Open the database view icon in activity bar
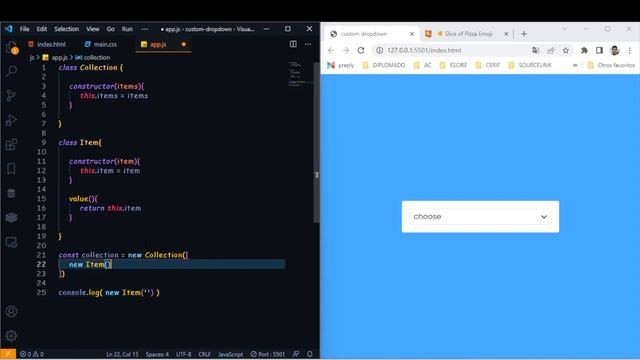This screenshot has height=360, width=640. pos(11,193)
